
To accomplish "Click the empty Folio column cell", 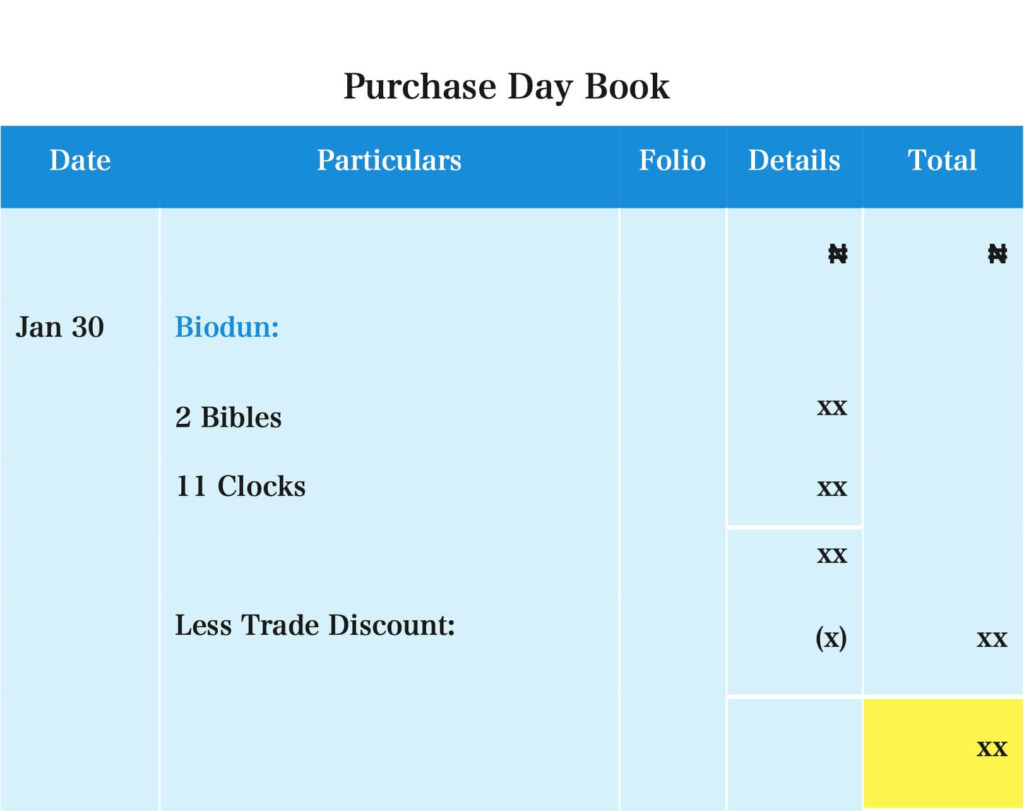I will click(x=672, y=500).
